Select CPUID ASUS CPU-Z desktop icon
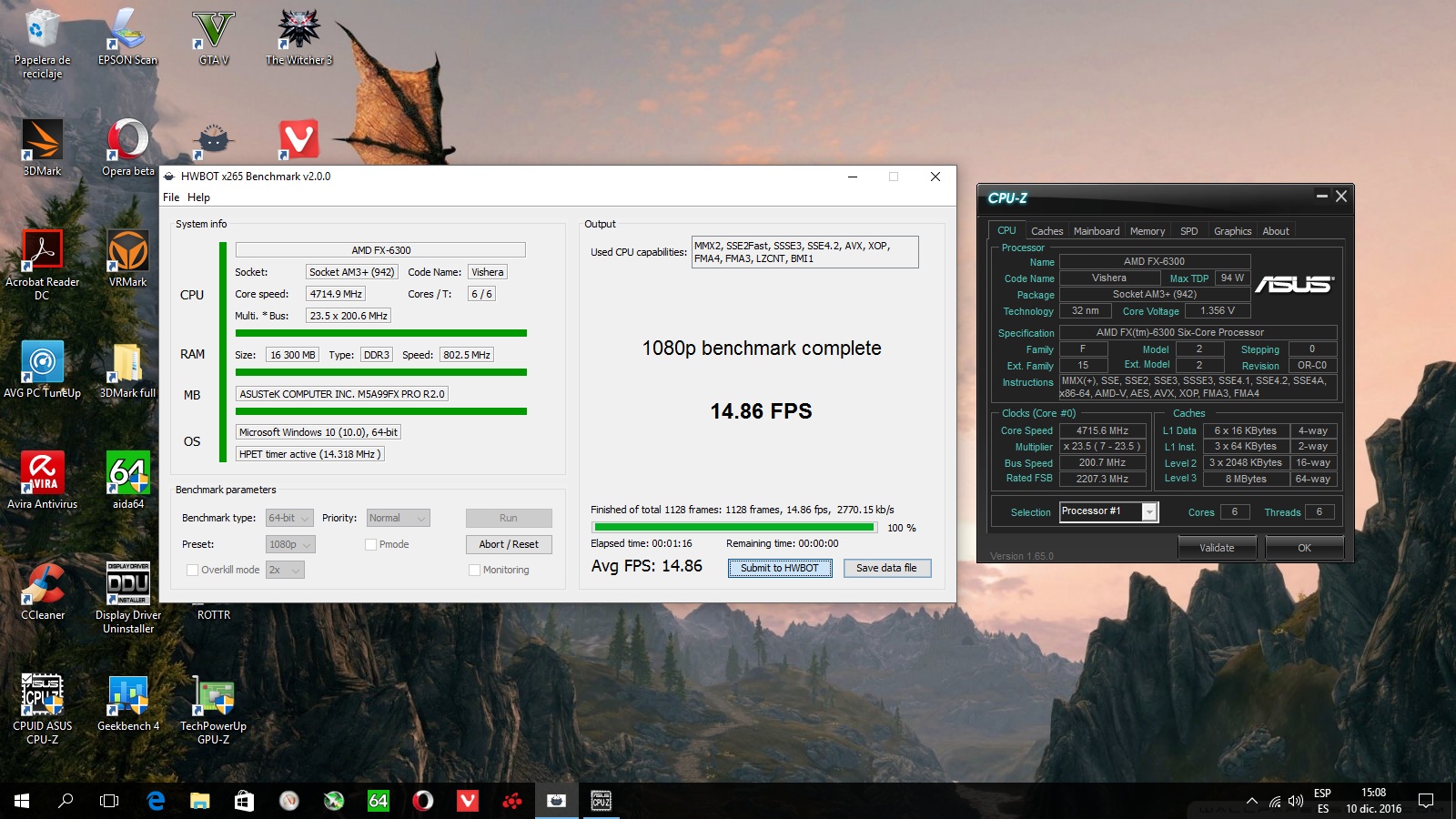The width and height of the screenshot is (1456, 819). tap(42, 708)
